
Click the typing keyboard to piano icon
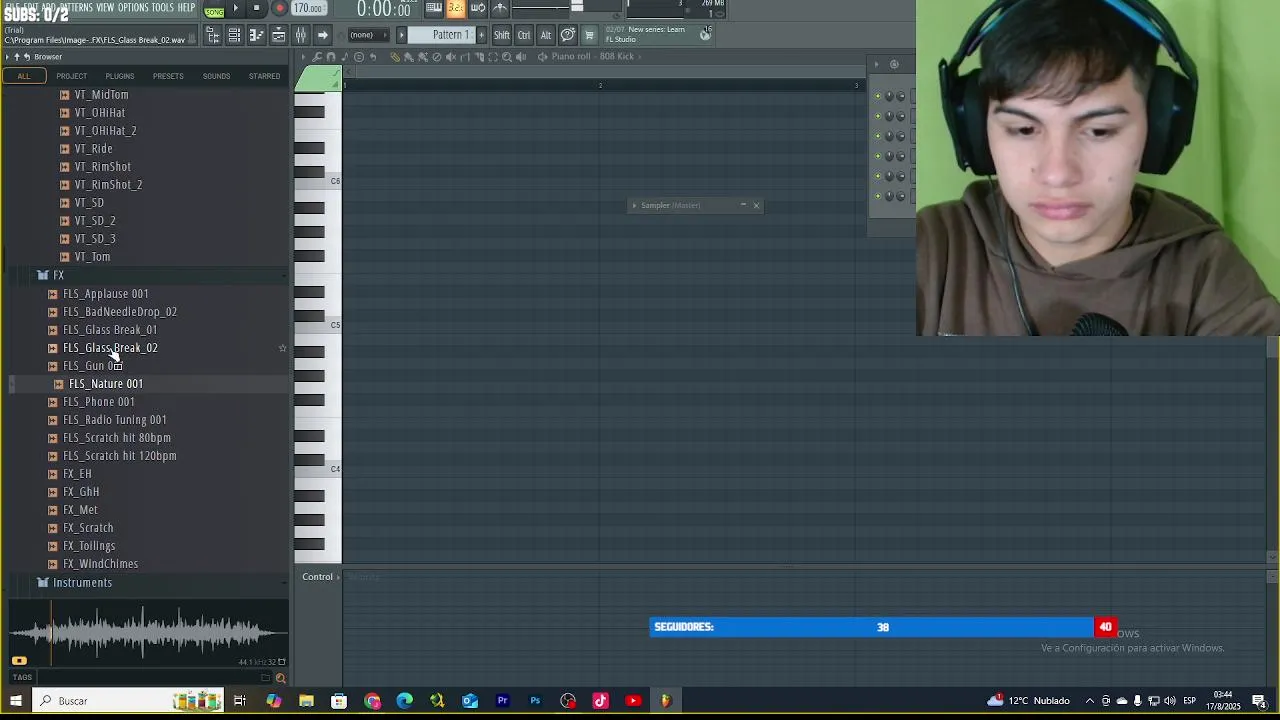(x=434, y=8)
